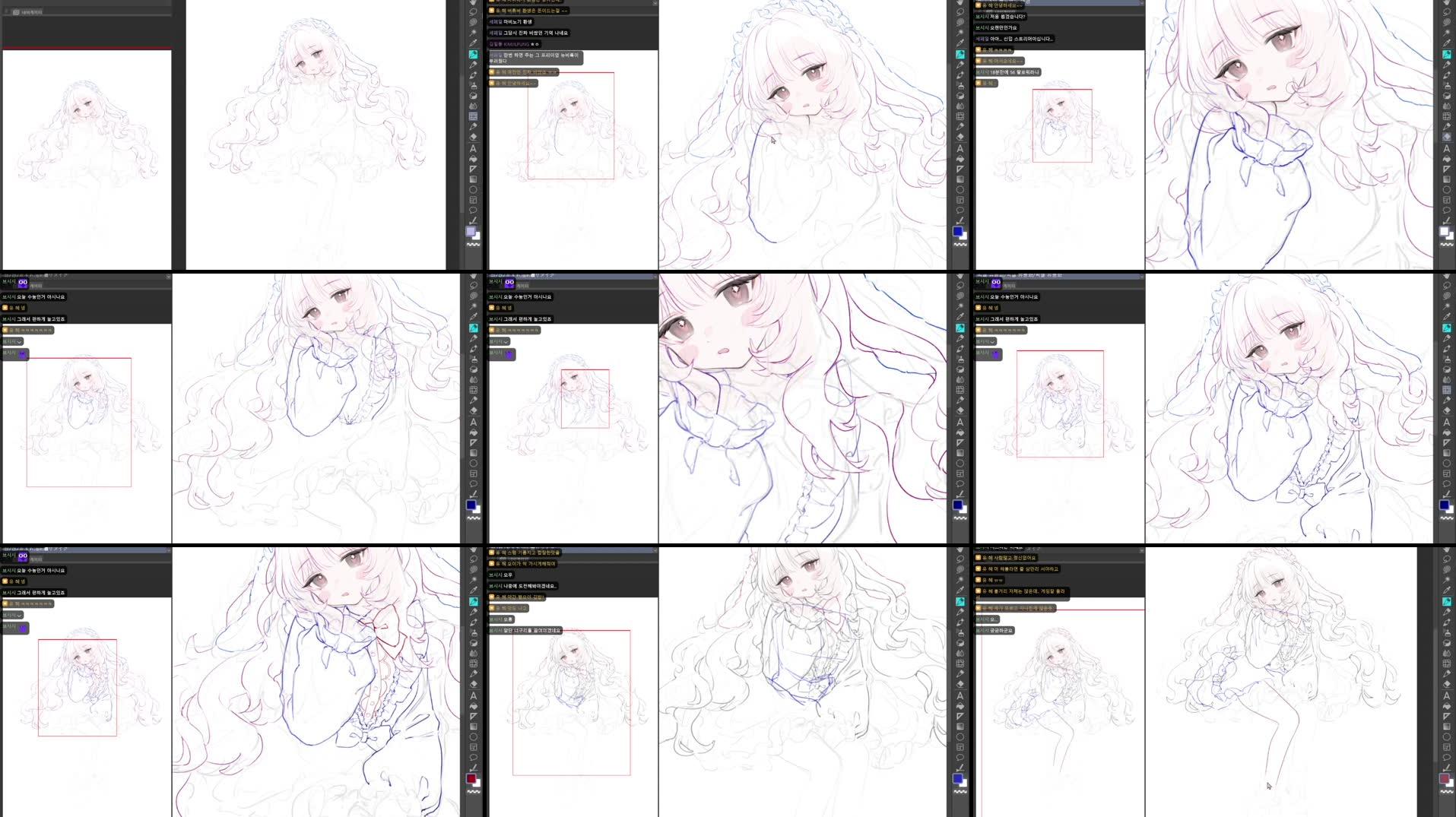Toggle the transparent color checkerboard swatch
The width and height of the screenshot is (1456, 817).
[473, 243]
